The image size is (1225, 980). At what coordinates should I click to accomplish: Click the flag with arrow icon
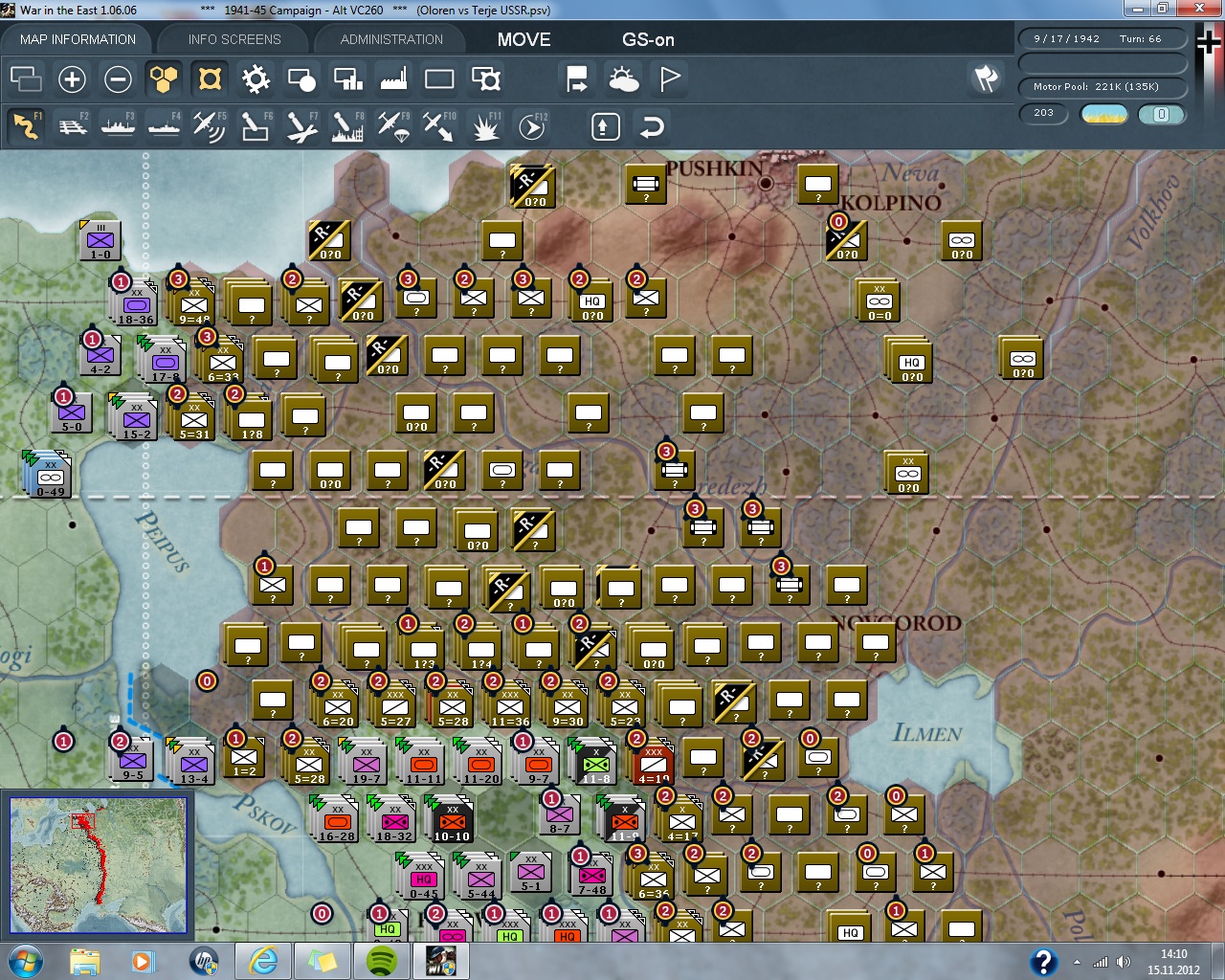(x=577, y=79)
